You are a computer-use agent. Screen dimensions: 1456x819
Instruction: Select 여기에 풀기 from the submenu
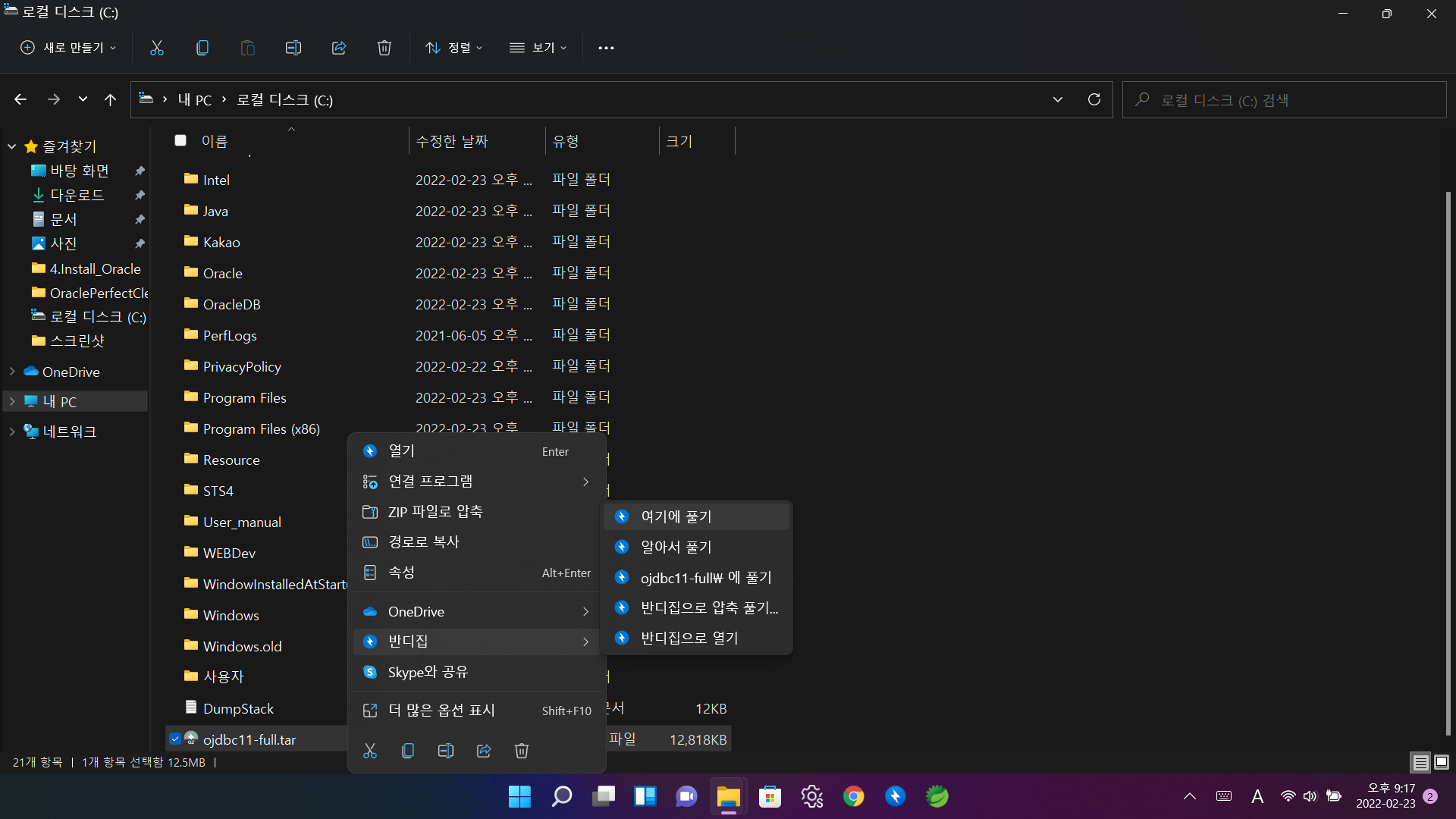coord(676,516)
